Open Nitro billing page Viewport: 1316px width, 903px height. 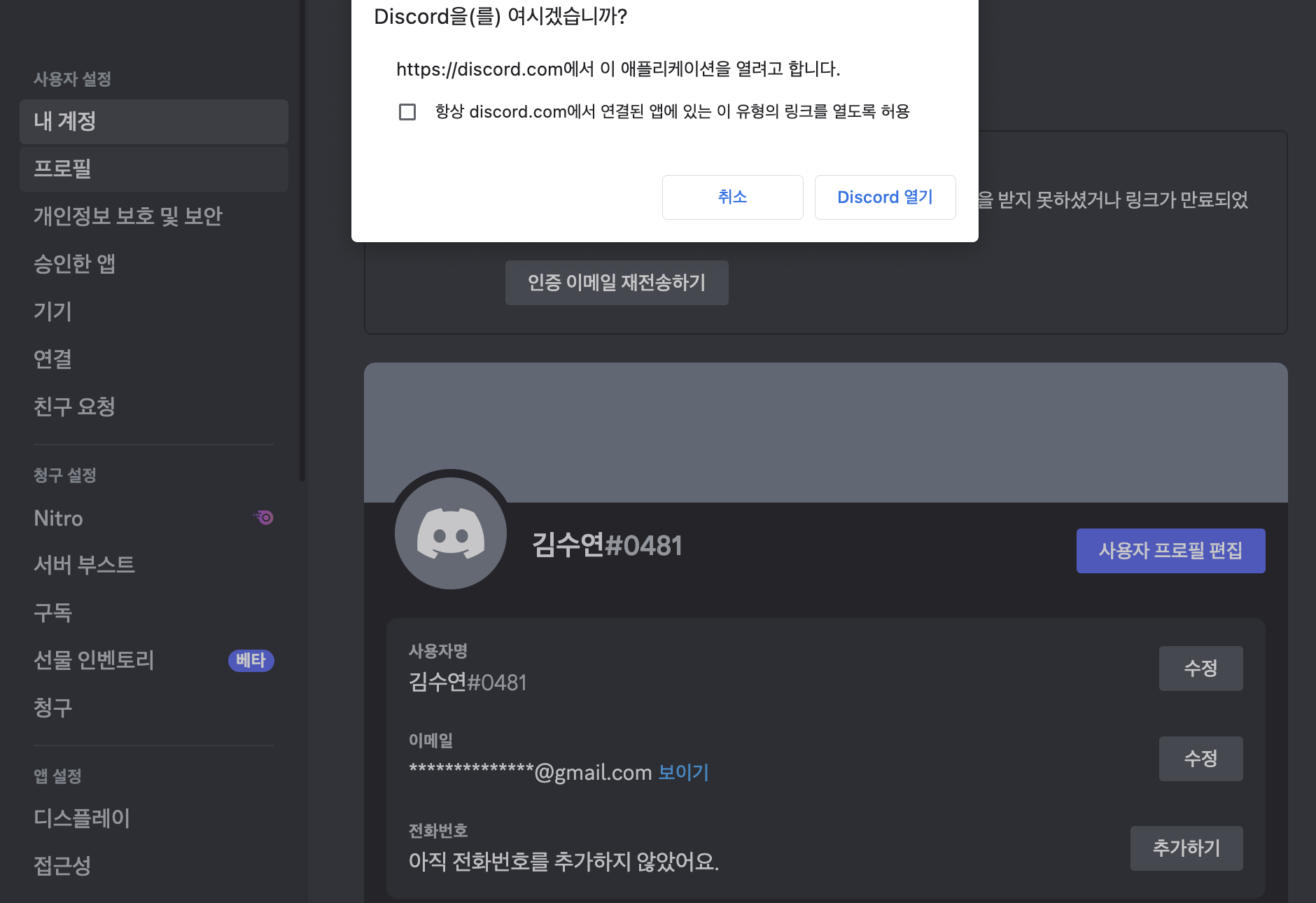coord(154,518)
